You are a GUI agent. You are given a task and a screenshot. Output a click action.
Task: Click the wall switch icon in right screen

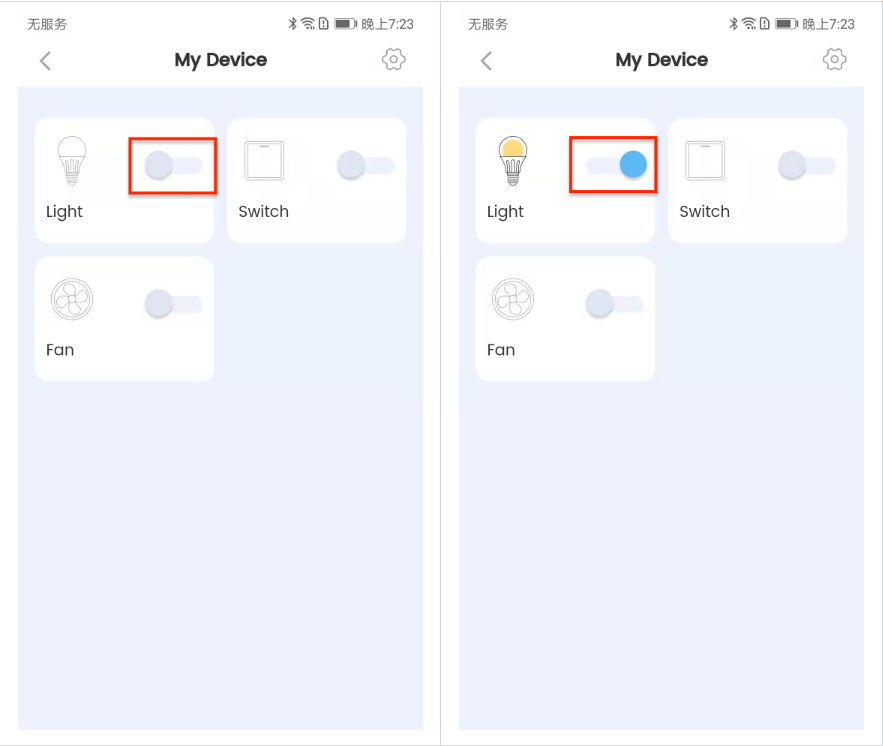[x=705, y=161]
